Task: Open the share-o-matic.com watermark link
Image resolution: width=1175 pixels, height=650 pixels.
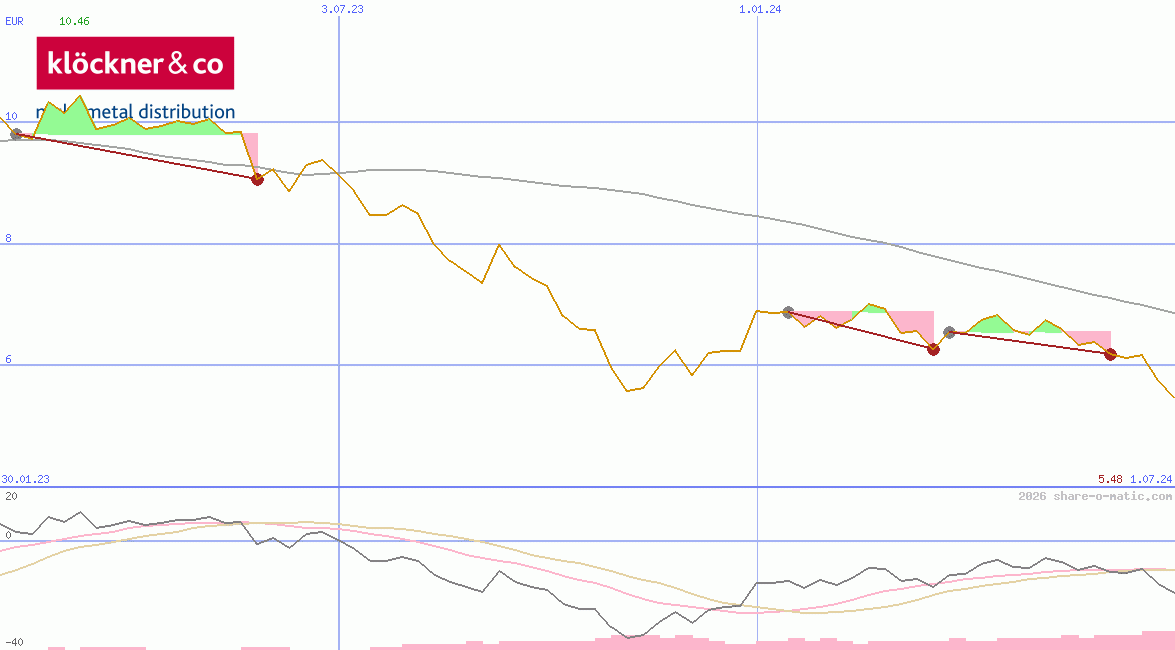Action: 1095,496
